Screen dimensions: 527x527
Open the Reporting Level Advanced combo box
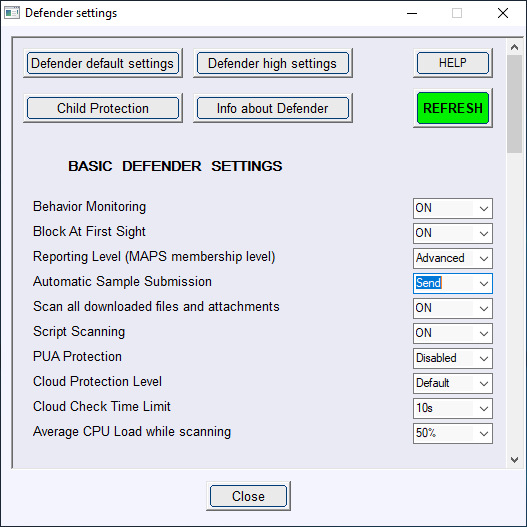click(x=453, y=258)
